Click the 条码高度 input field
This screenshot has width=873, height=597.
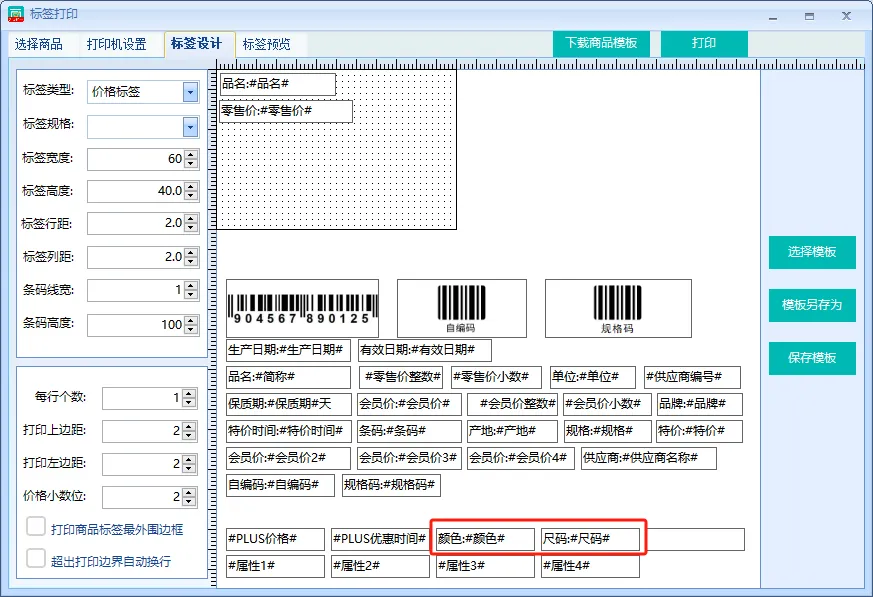click(x=135, y=325)
